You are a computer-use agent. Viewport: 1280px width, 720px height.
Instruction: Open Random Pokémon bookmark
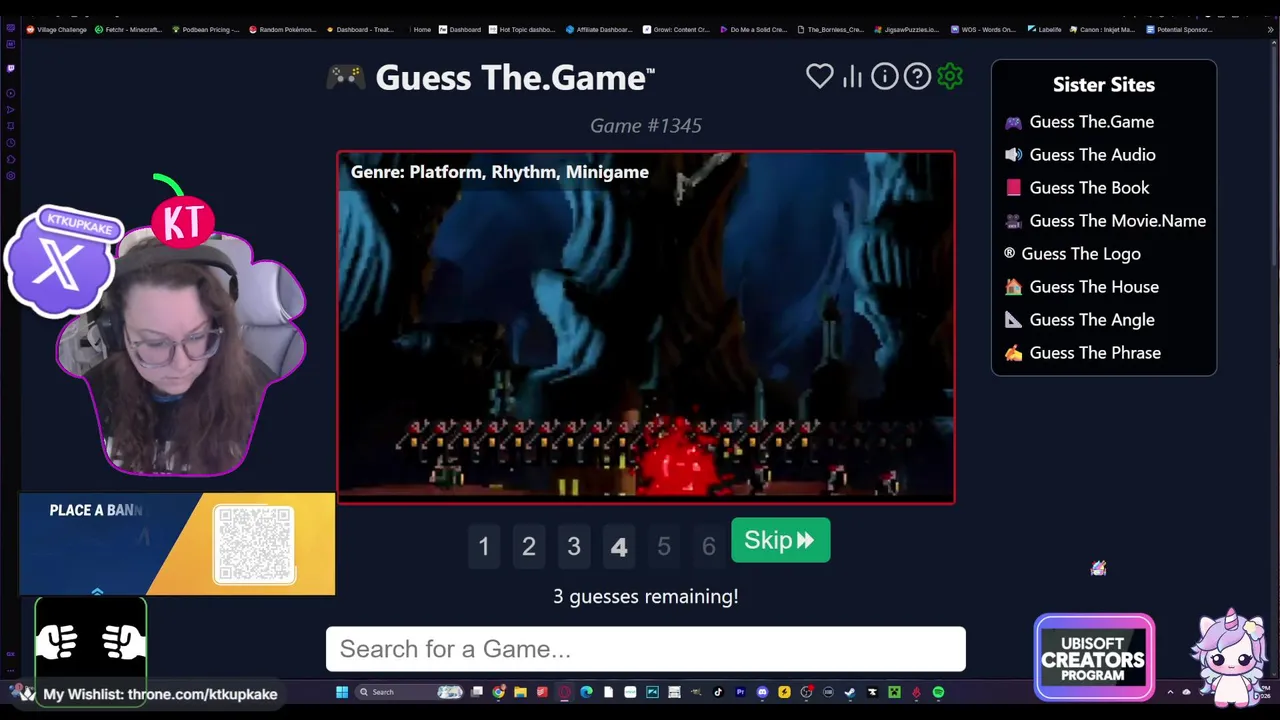tap(283, 30)
